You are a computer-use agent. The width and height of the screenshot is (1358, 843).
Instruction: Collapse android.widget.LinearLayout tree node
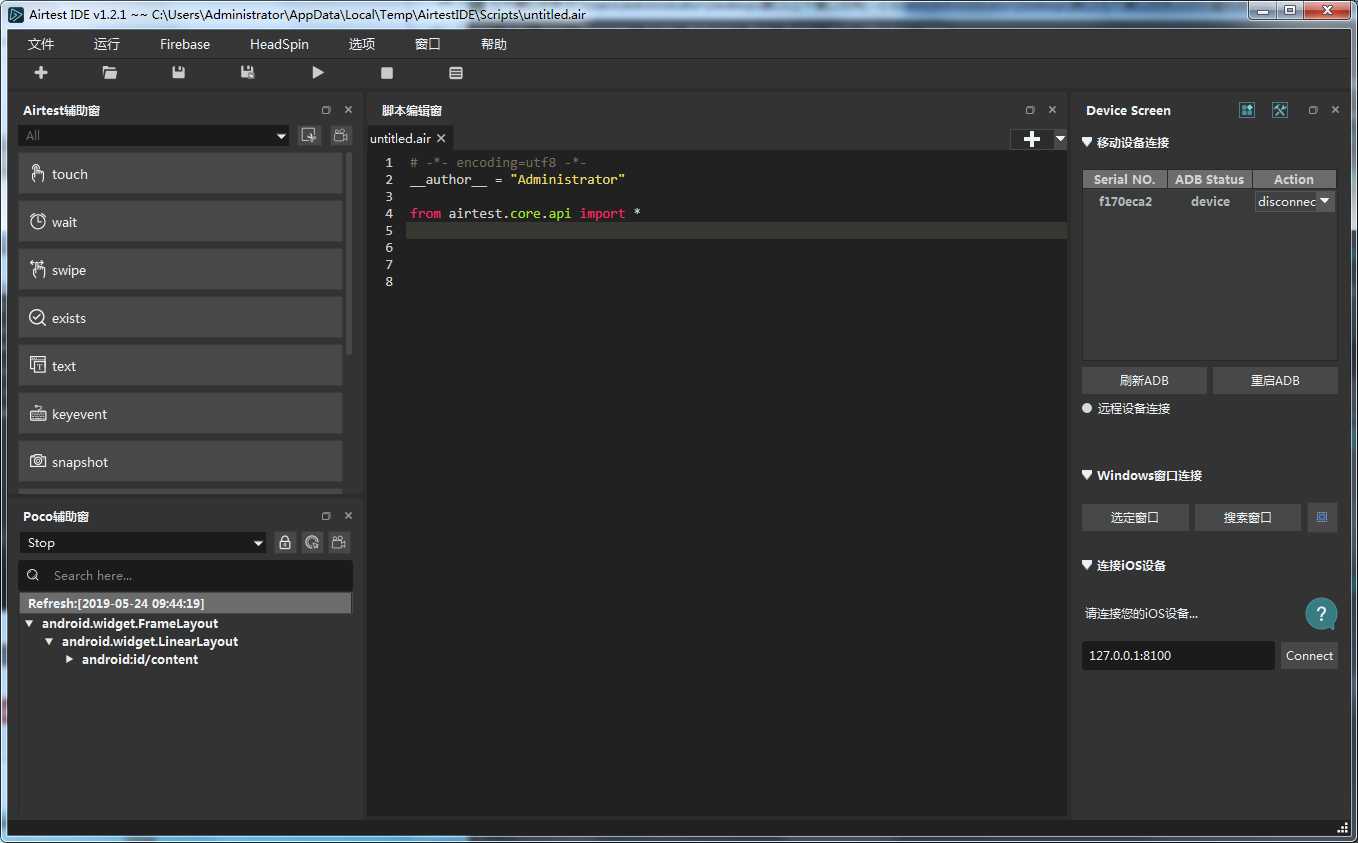coord(49,641)
